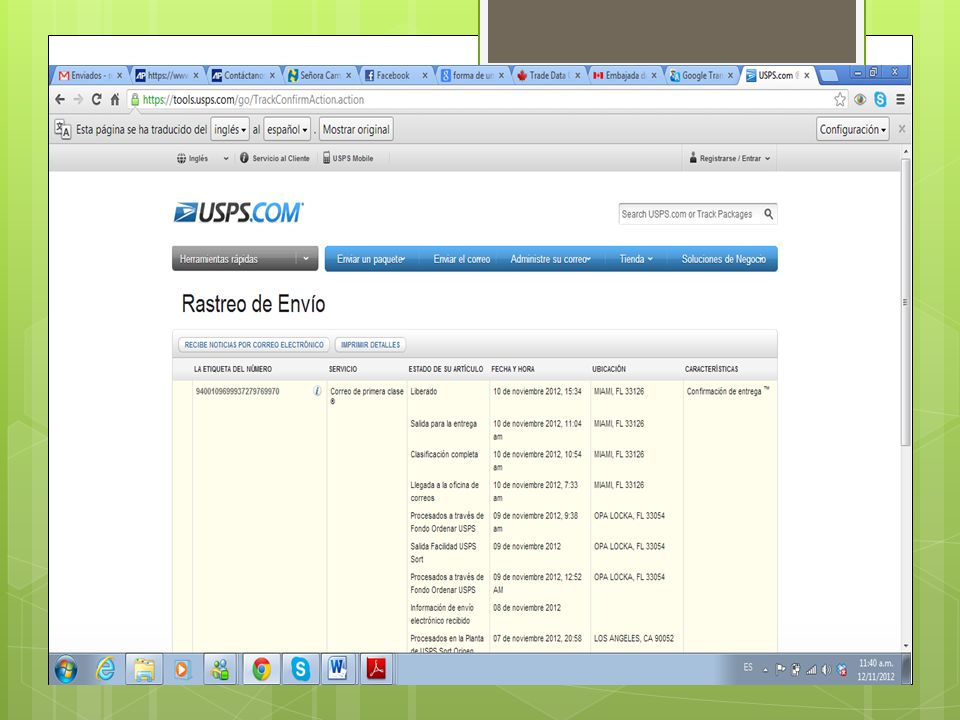Click the USPS.COM logo
This screenshot has height=720, width=960.
tap(239, 212)
